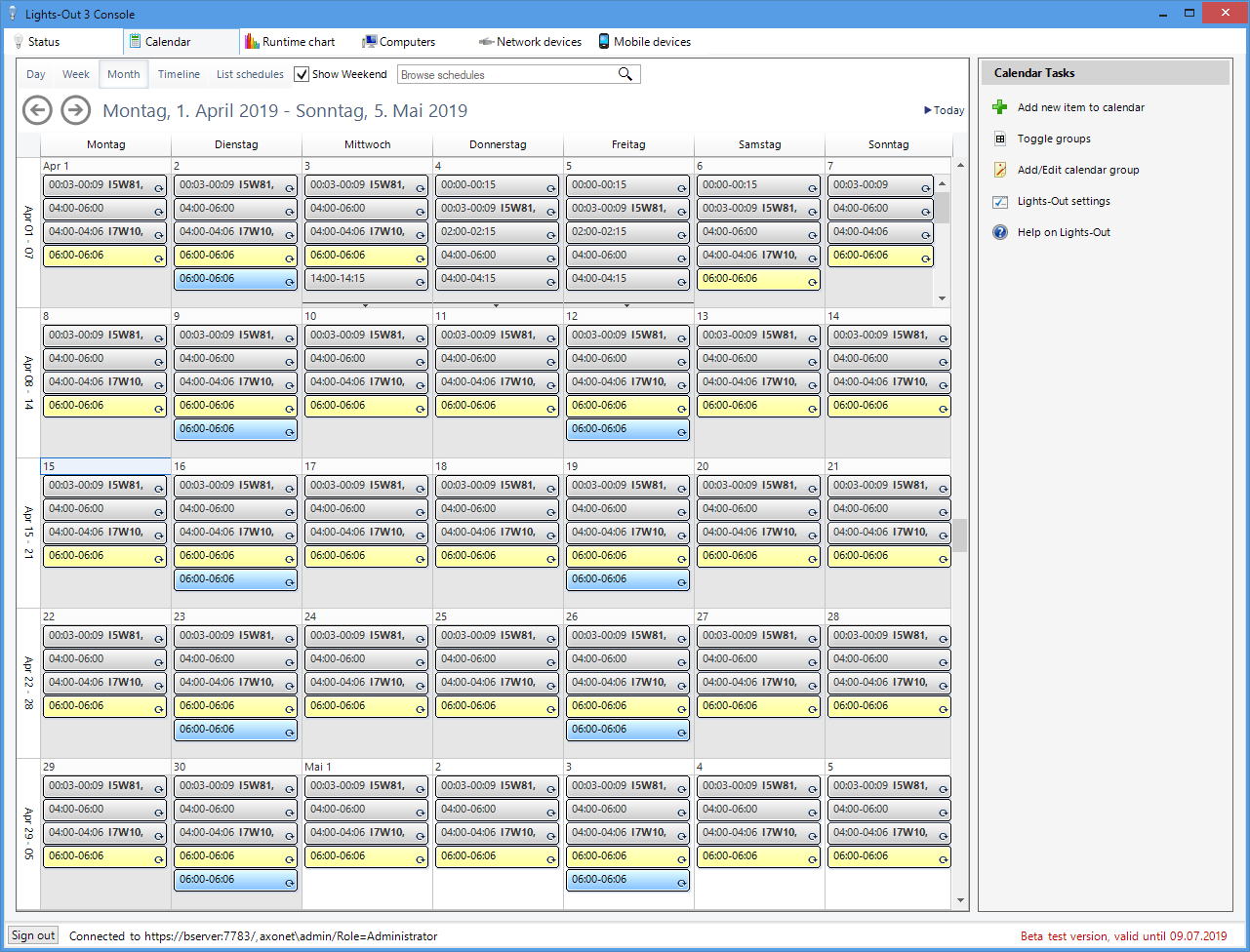Open the Computers tab
The height and width of the screenshot is (952, 1250).
click(398, 42)
